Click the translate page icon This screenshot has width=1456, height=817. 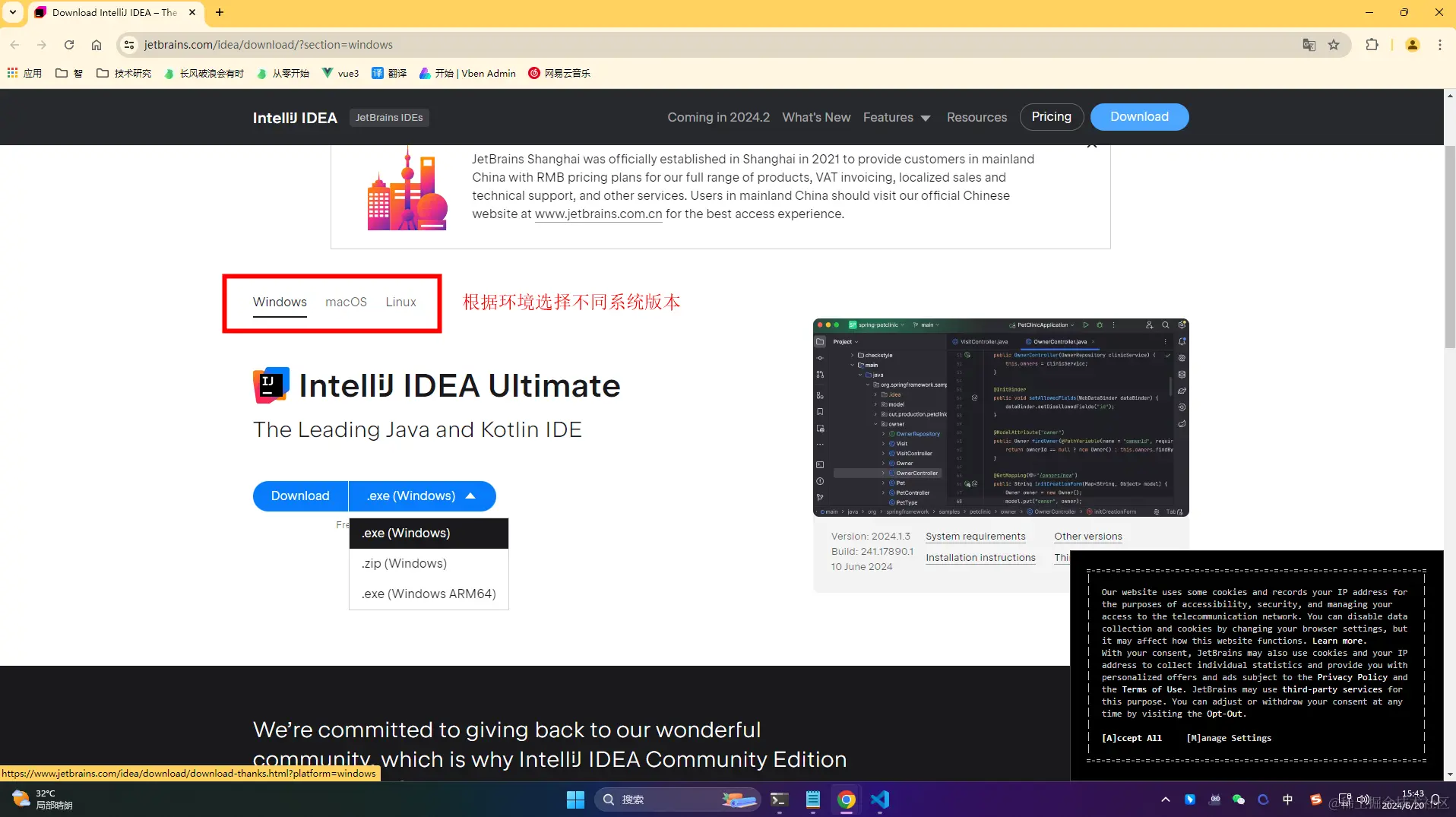click(x=1309, y=45)
